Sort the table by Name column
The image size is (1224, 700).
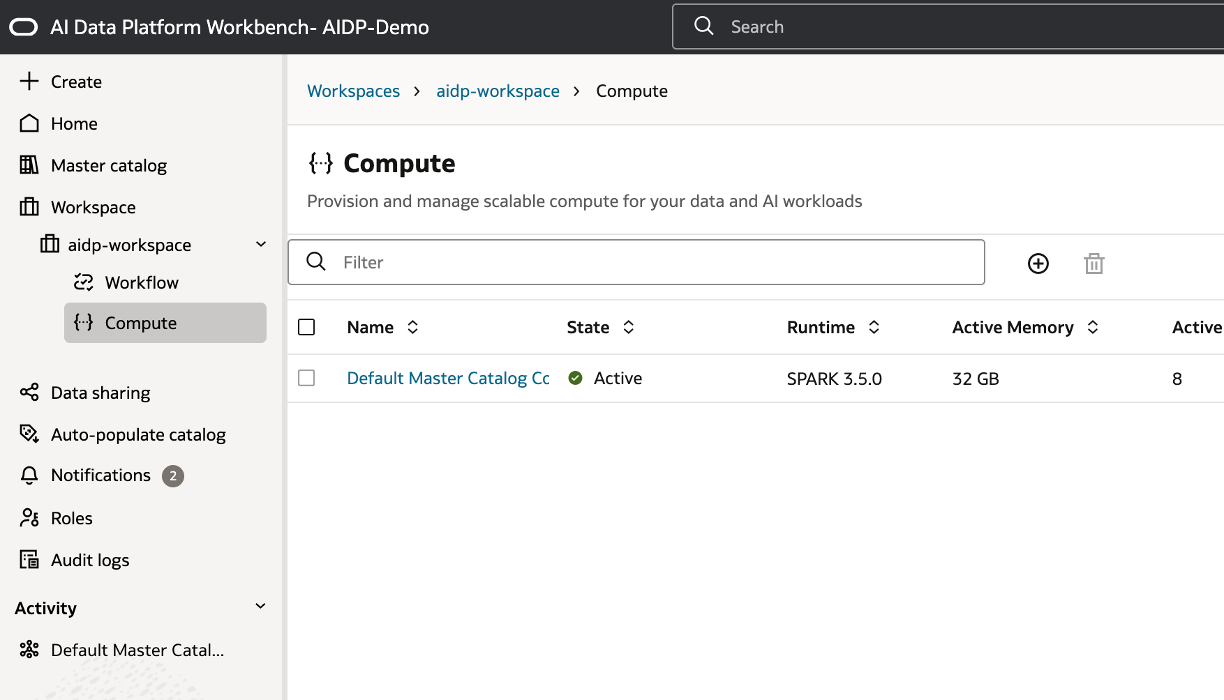412,327
